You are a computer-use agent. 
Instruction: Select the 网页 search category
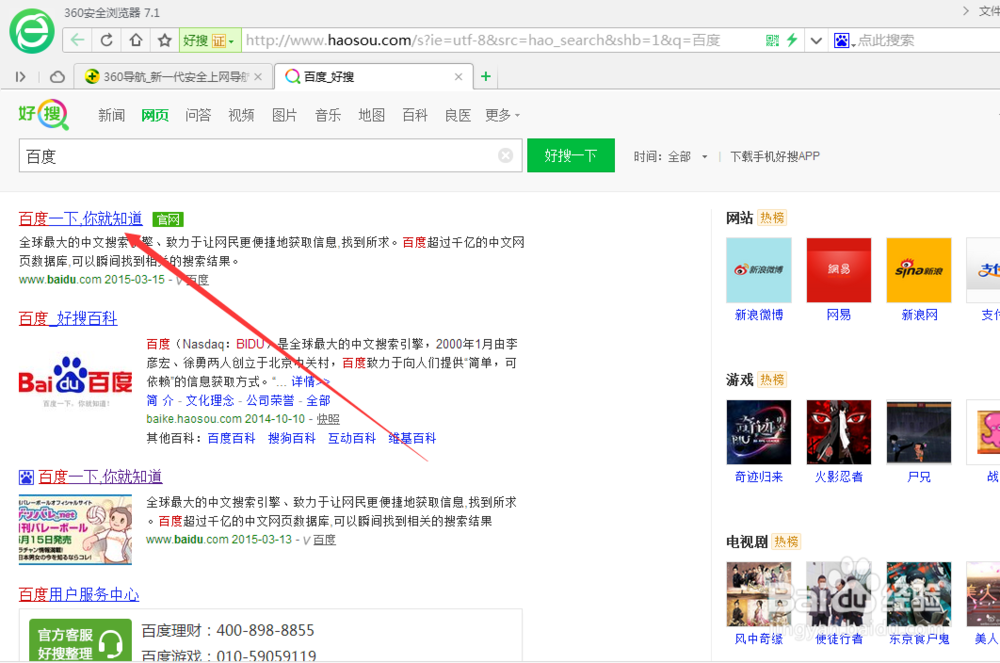pyautogui.click(x=155, y=115)
